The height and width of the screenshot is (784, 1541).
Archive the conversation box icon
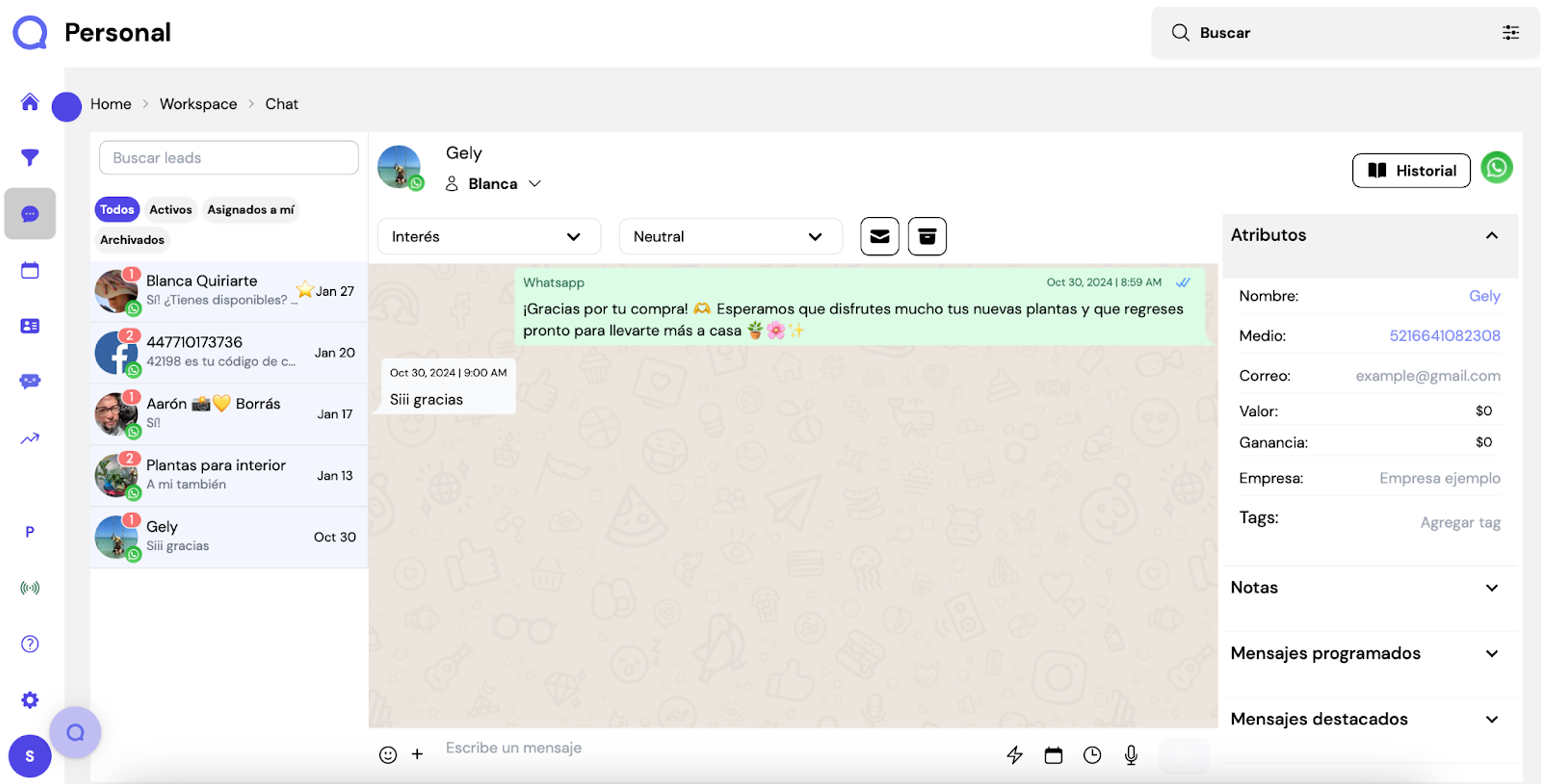click(927, 236)
